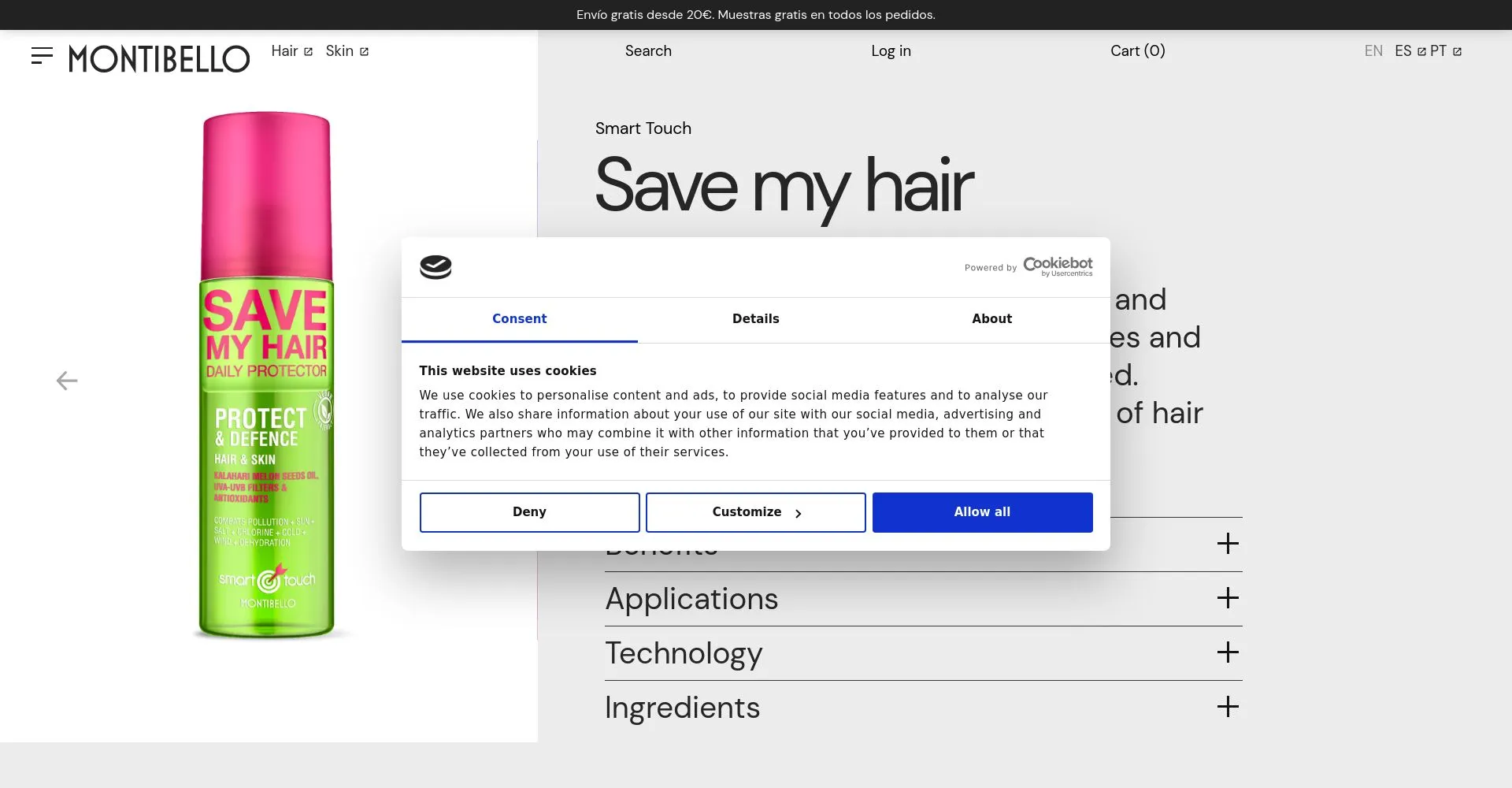Click the Save My Hair product image
This screenshot has width=1512, height=788.
[x=267, y=374]
